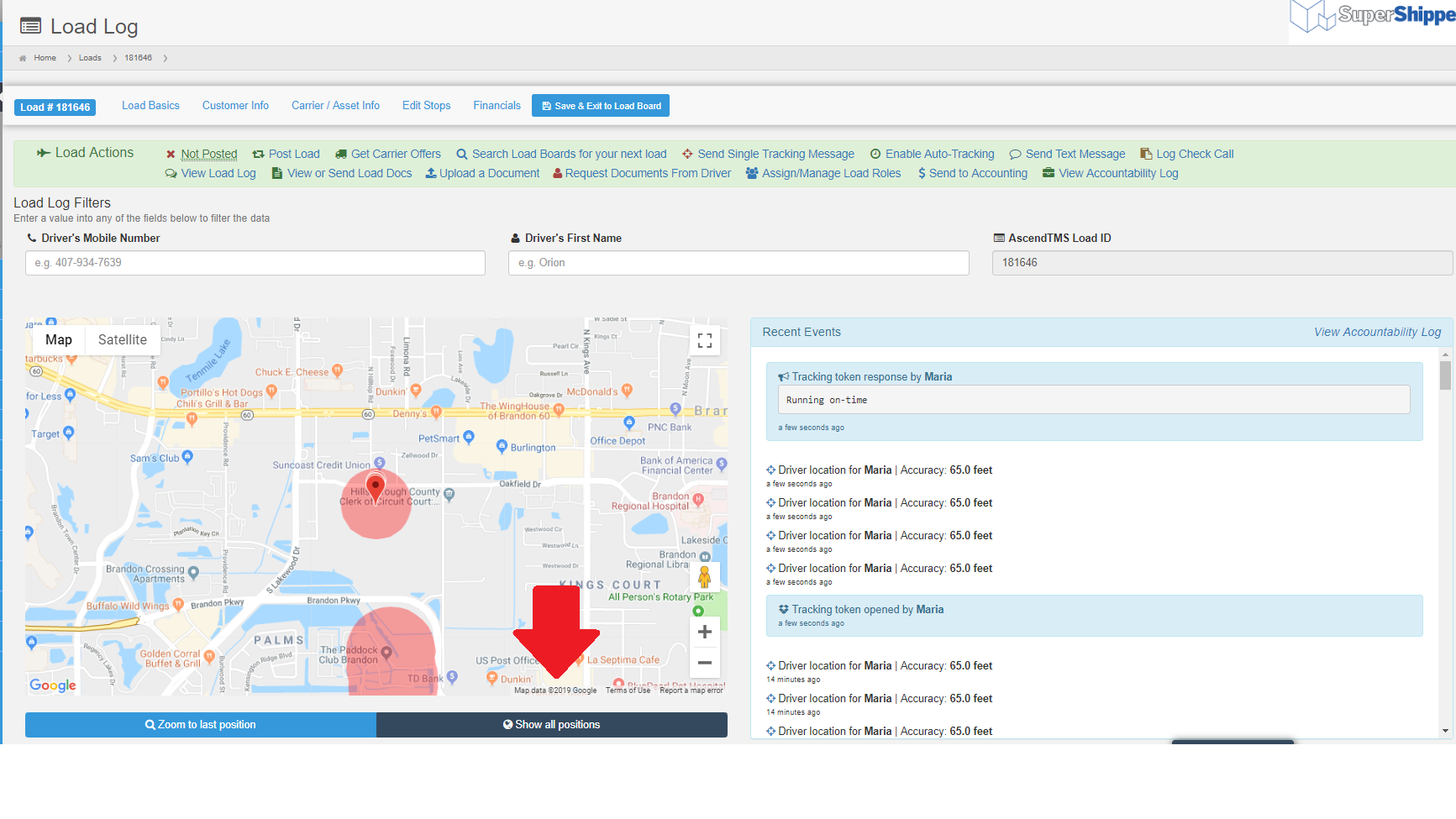Screen dimensions: 1456x819
Task: Click Show all positions button
Action: pyautogui.click(x=552, y=725)
